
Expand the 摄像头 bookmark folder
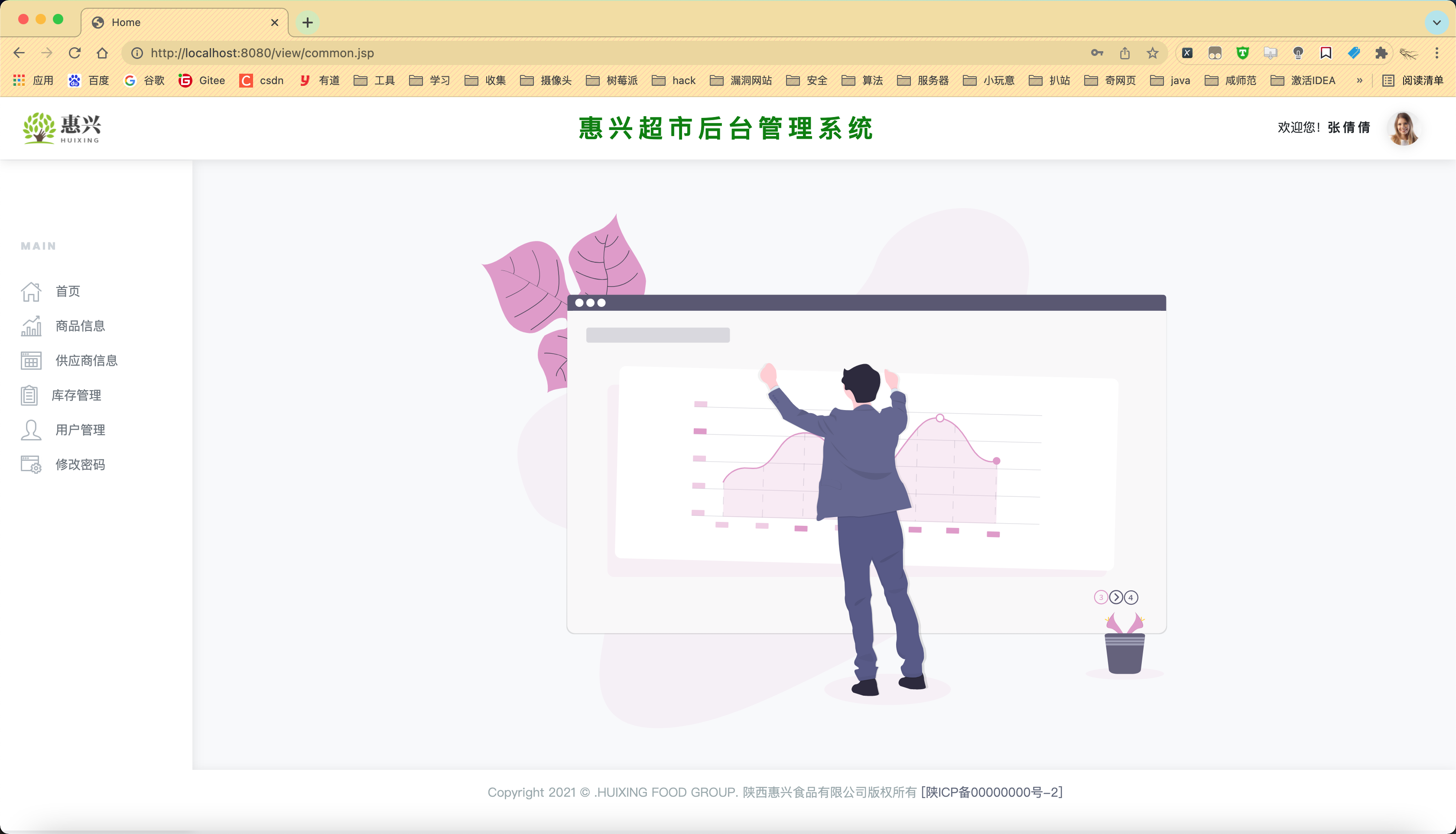click(x=546, y=80)
